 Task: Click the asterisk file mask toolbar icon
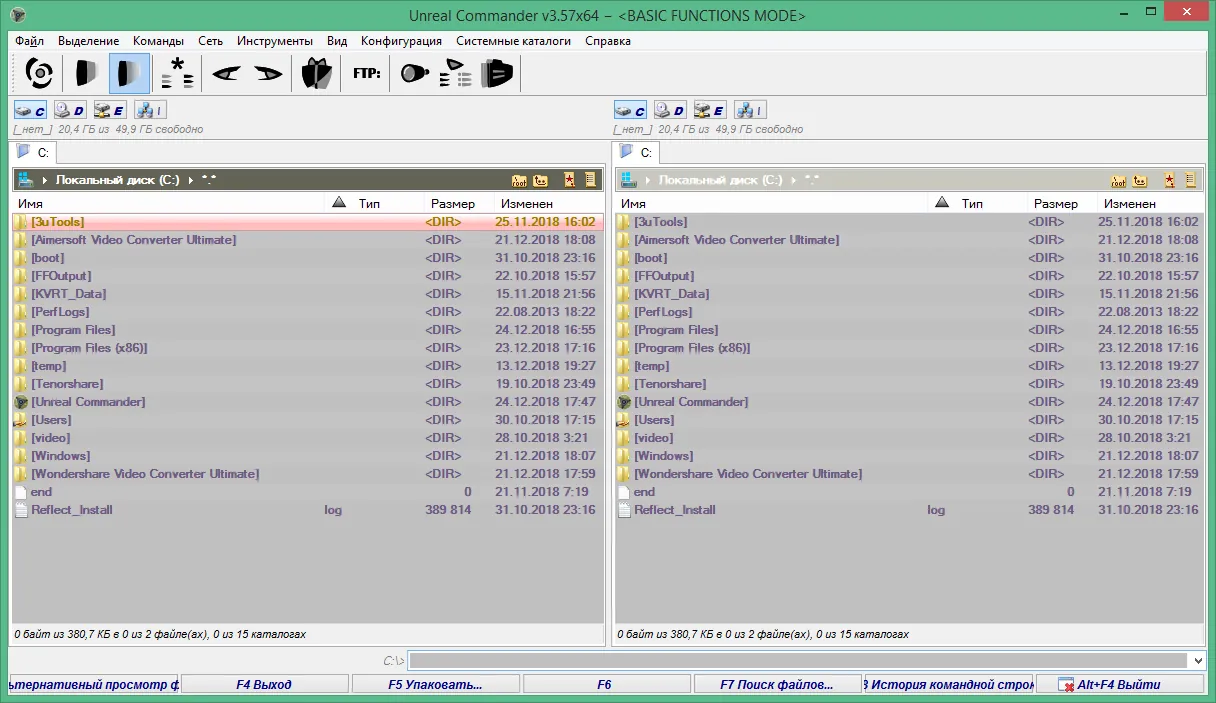pyautogui.click(x=177, y=73)
